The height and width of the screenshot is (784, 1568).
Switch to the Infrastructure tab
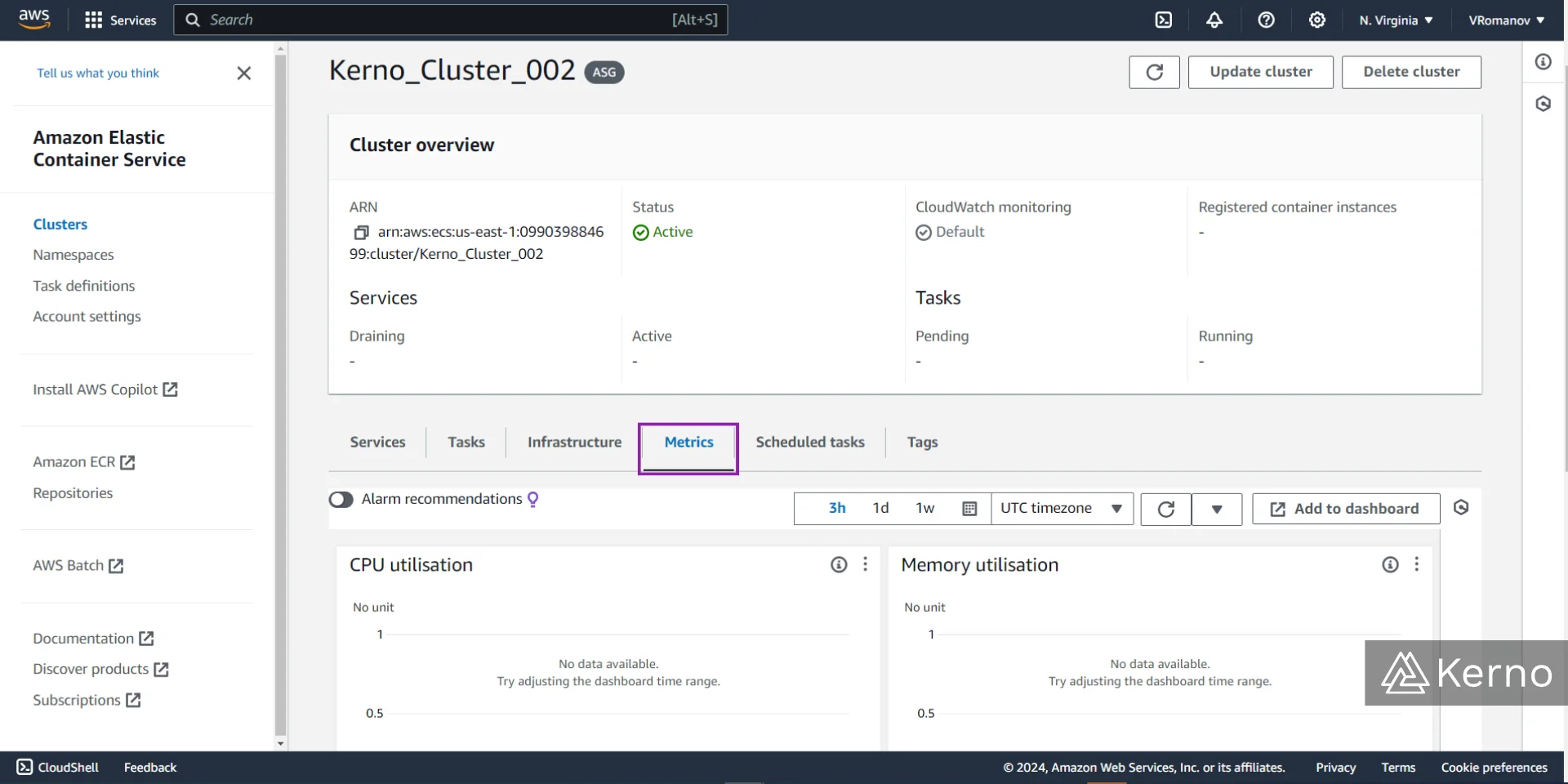point(574,442)
